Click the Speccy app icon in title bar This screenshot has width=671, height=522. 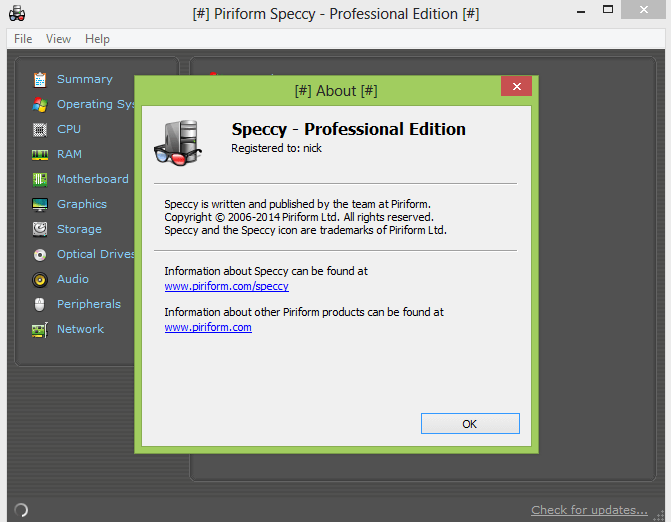tap(17, 13)
